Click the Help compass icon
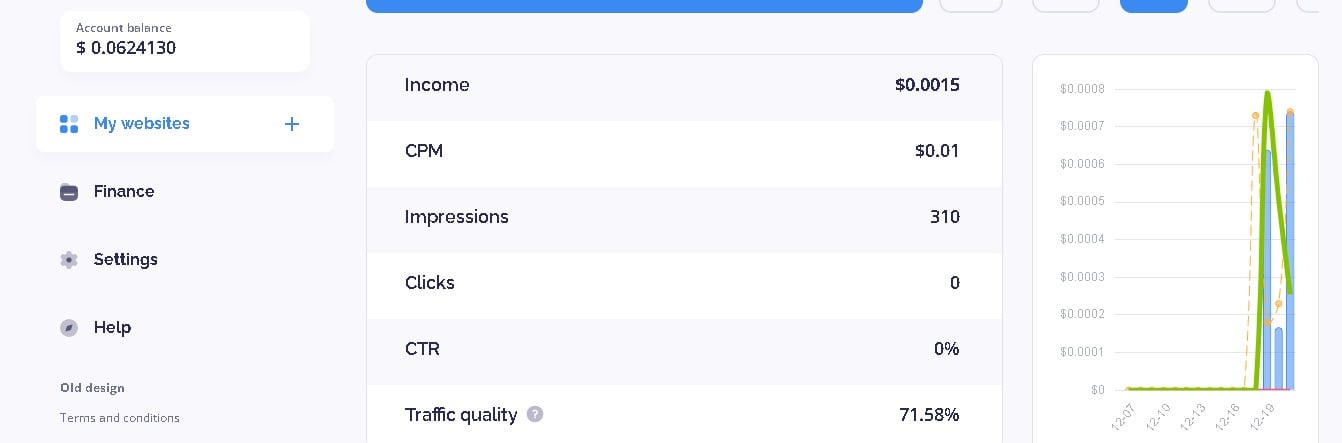The height and width of the screenshot is (443, 1342). (x=69, y=328)
